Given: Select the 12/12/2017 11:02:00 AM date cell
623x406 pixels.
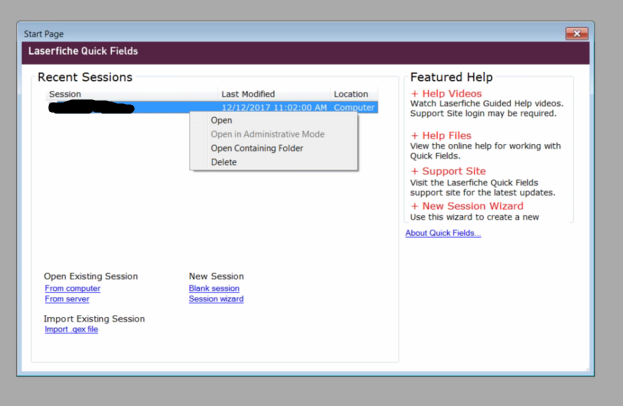Looking at the screenshot, I should click(274, 107).
